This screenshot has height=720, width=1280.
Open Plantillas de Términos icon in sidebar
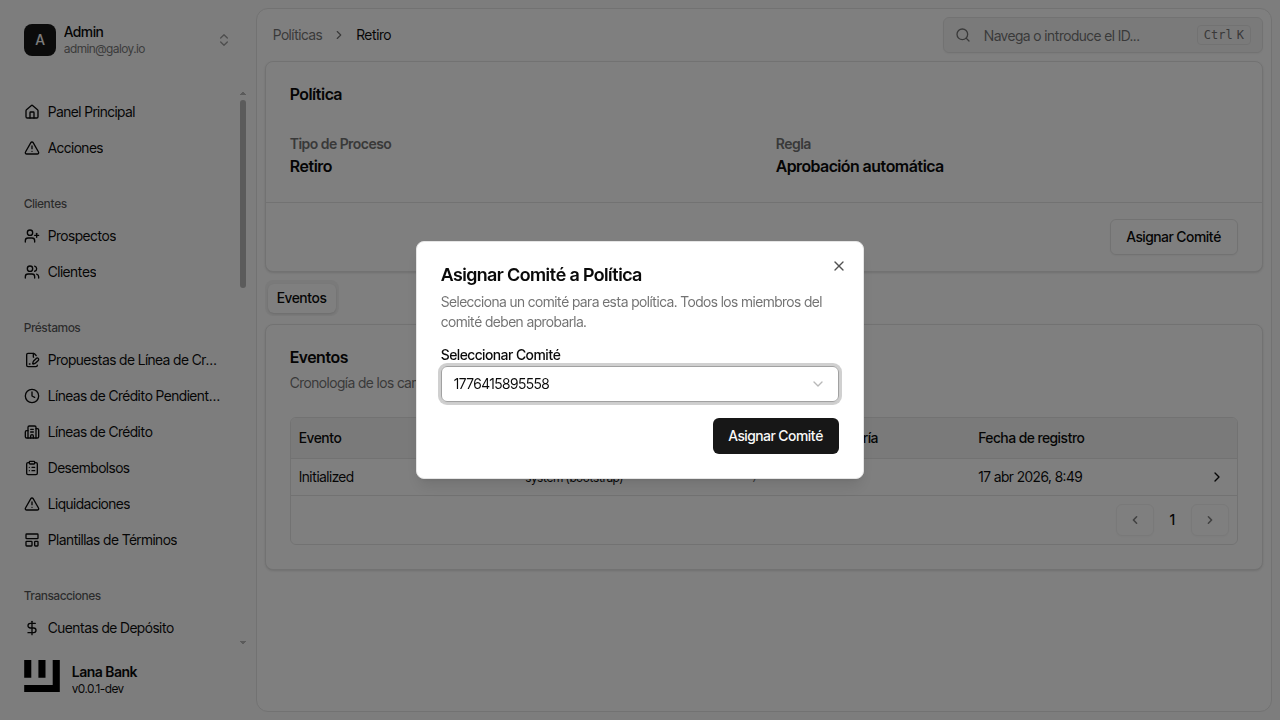point(33,539)
